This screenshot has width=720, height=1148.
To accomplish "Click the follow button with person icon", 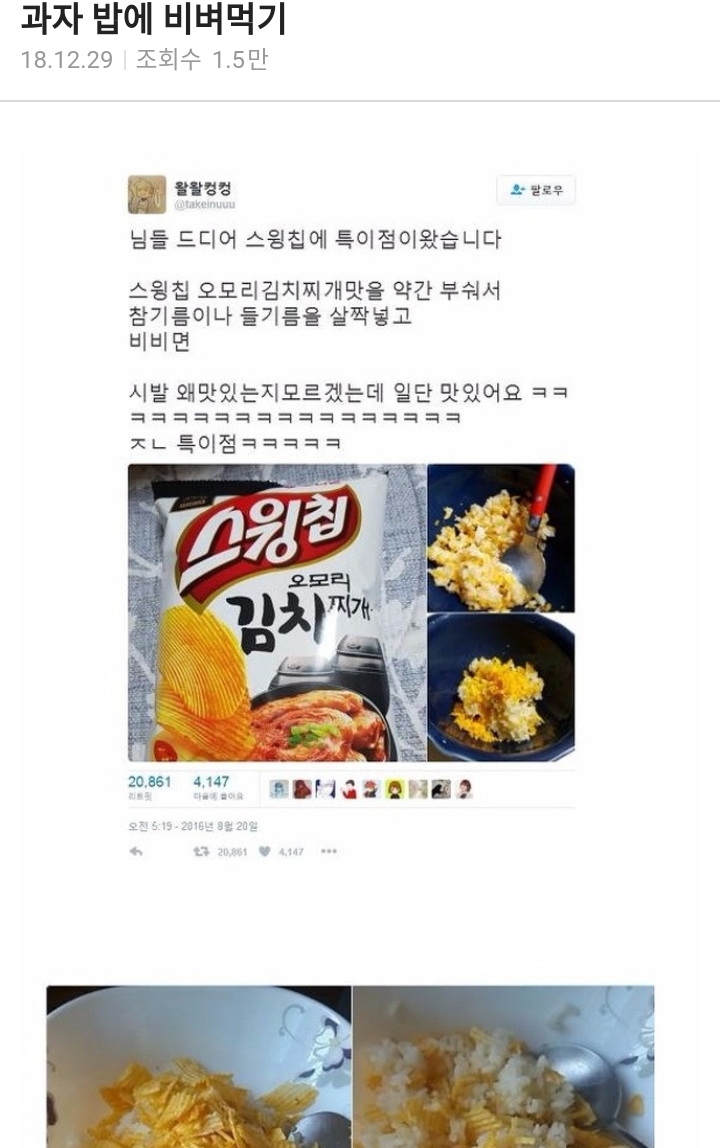I will (x=536, y=190).
